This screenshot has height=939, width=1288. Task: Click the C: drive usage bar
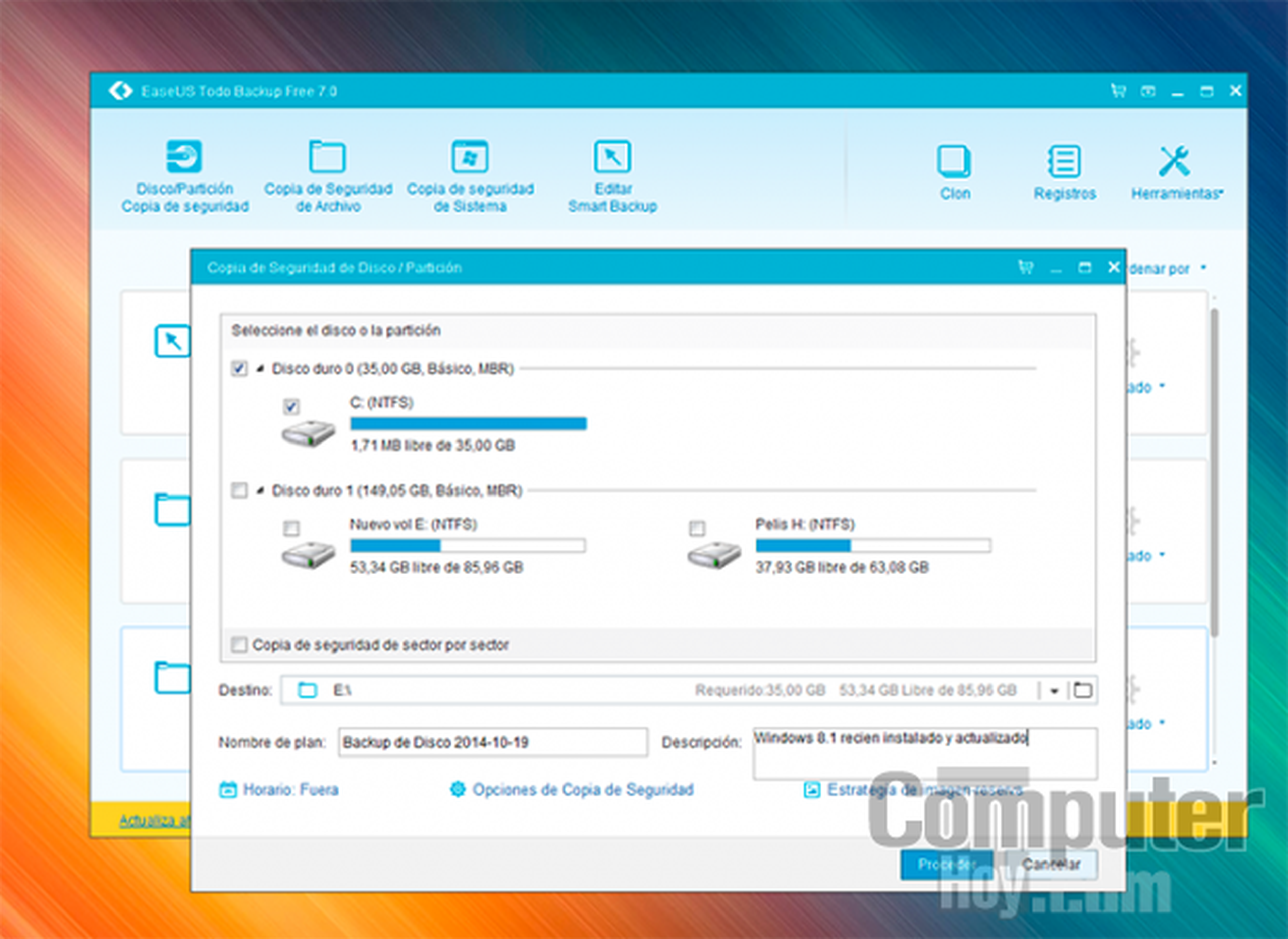click(468, 423)
